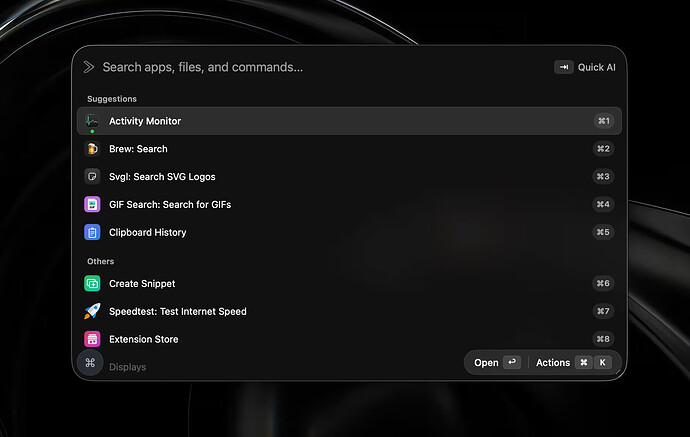Select Brew: Search command
690x437 pixels.
349,149
